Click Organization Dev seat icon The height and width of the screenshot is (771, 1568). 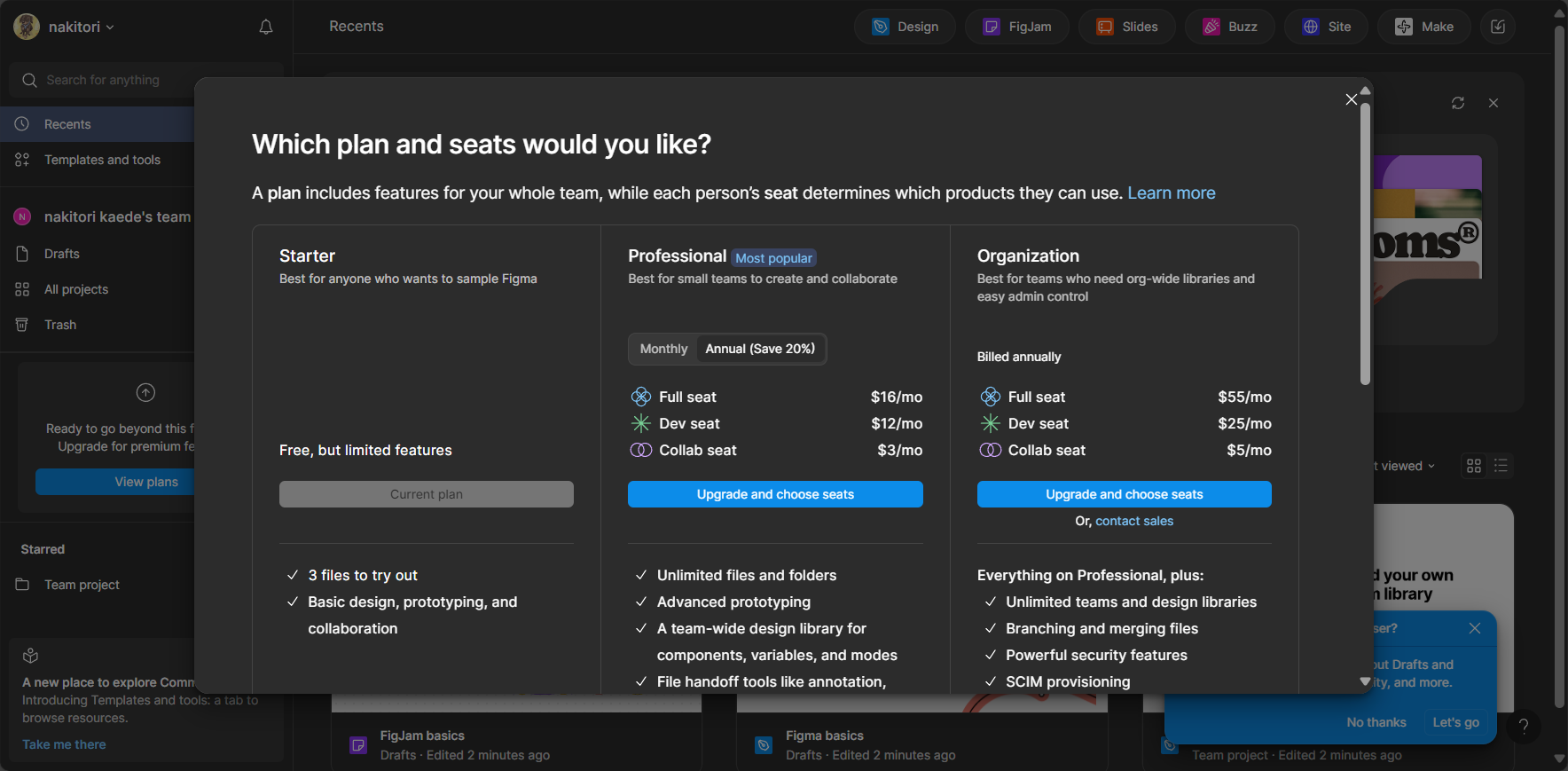(990, 423)
